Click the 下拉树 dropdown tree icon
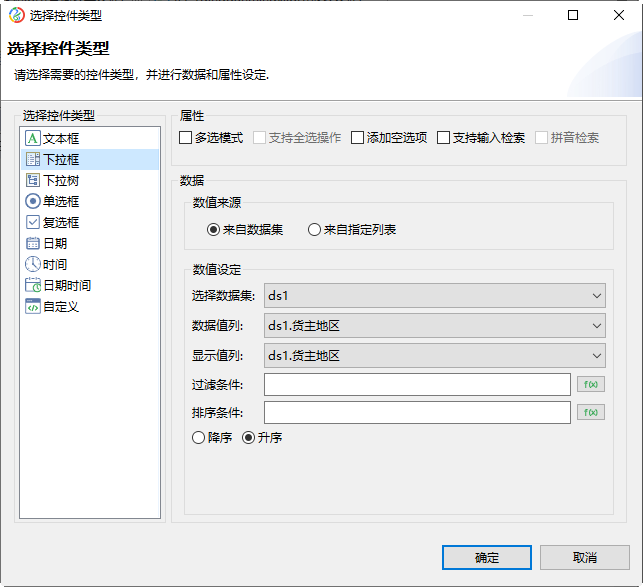This screenshot has width=643, height=587. (x=32, y=180)
